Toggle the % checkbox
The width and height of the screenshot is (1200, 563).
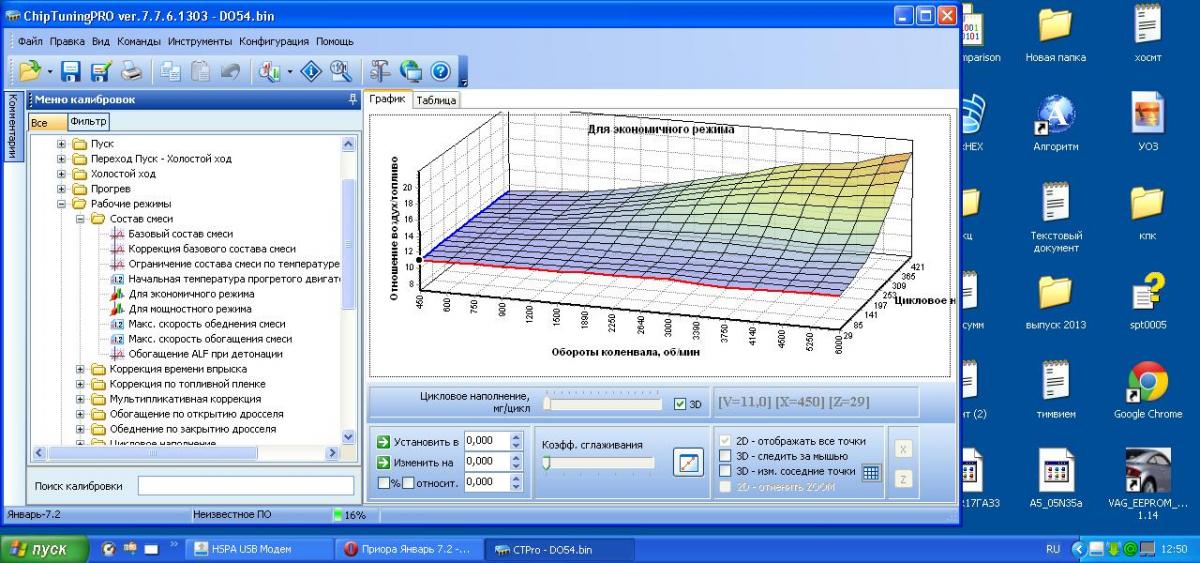(x=384, y=483)
